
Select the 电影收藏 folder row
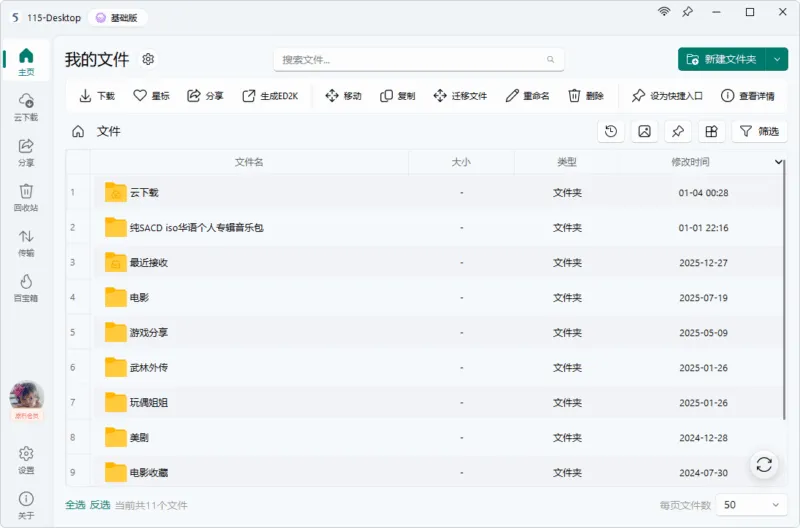click(425, 472)
